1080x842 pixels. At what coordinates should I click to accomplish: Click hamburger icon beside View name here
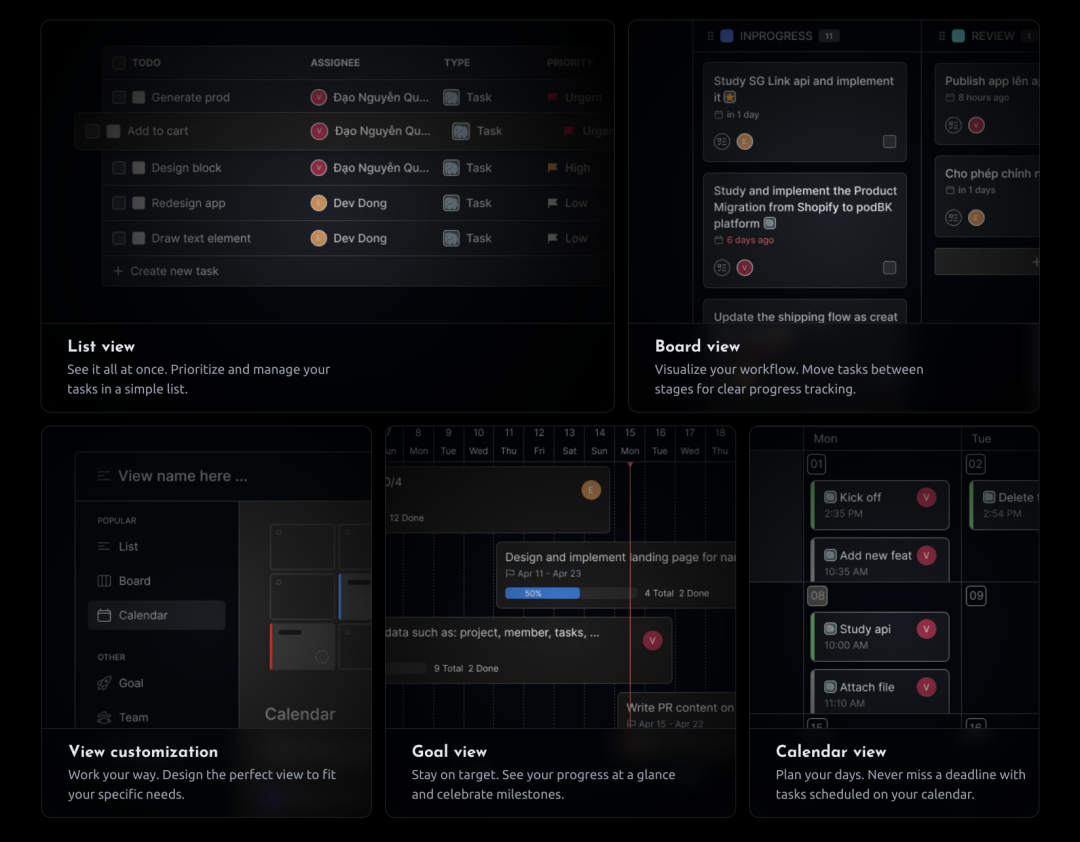104,475
